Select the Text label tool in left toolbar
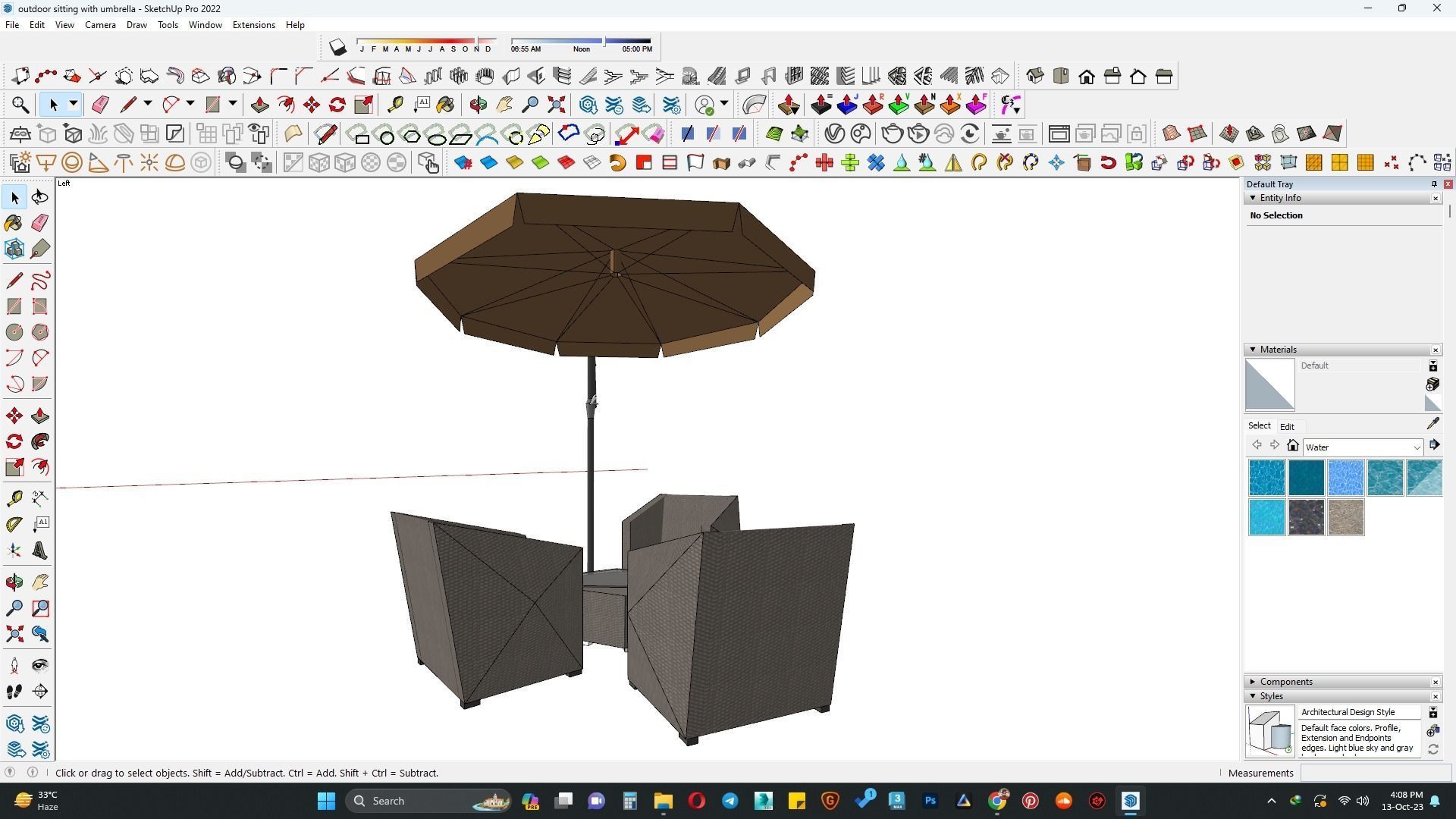The image size is (1456, 819). [x=40, y=524]
